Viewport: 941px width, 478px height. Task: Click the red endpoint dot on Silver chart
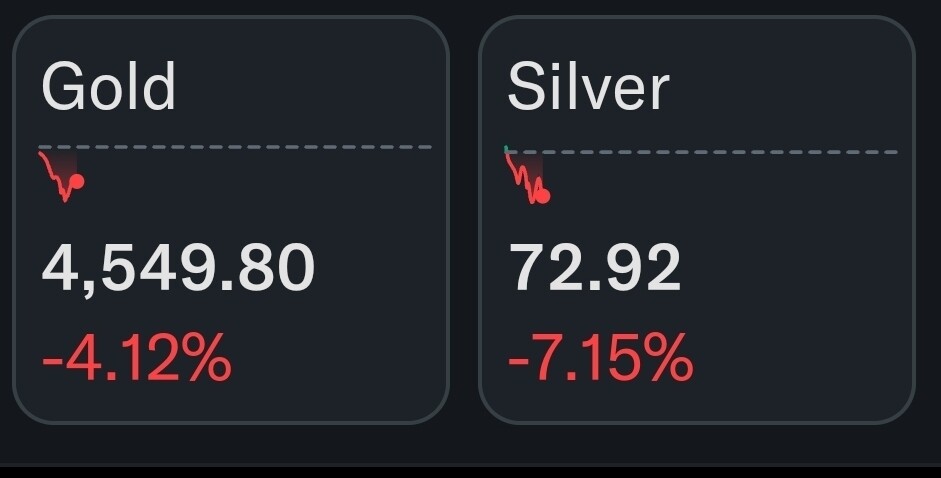[x=543, y=196]
